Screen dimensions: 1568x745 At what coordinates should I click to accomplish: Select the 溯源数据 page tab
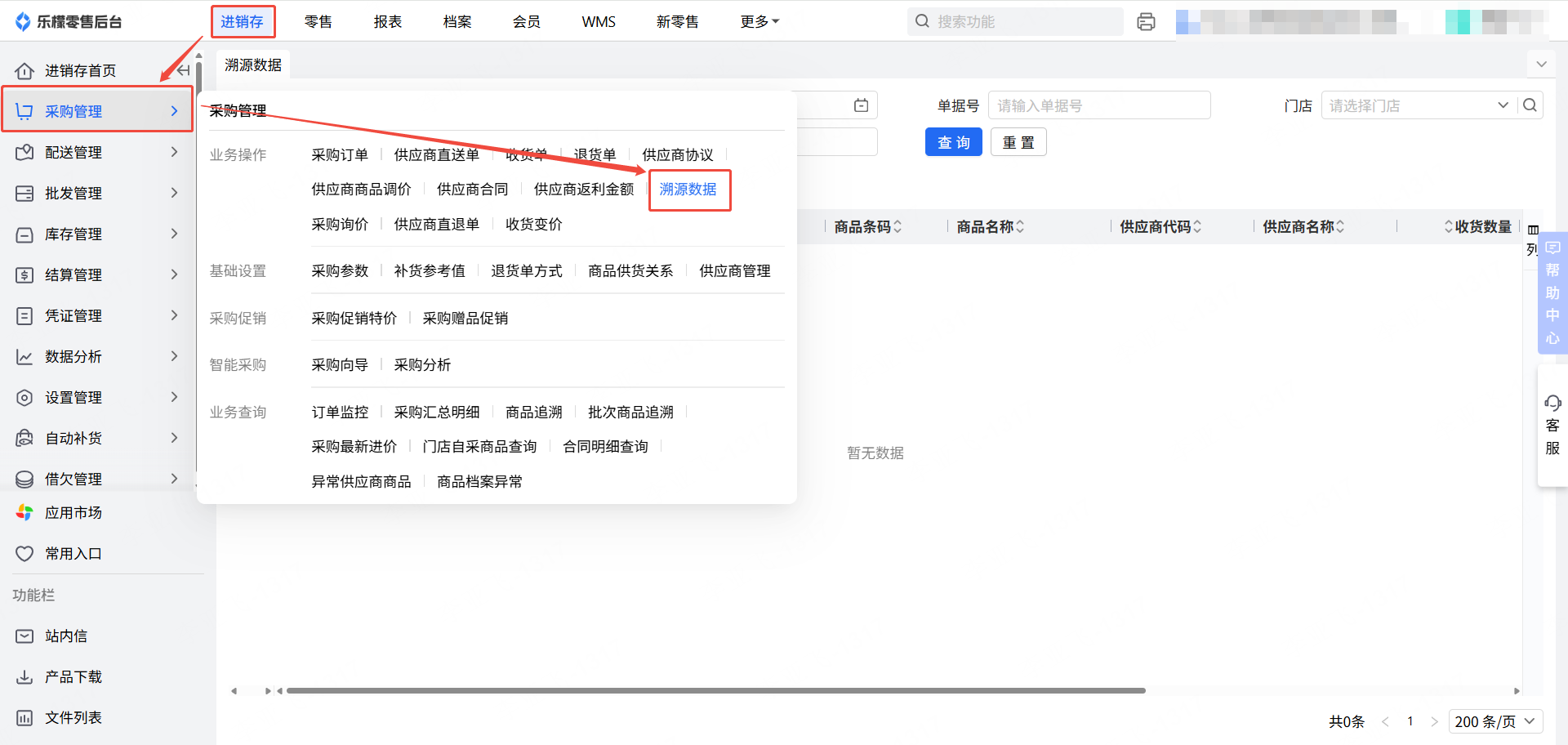tap(253, 65)
